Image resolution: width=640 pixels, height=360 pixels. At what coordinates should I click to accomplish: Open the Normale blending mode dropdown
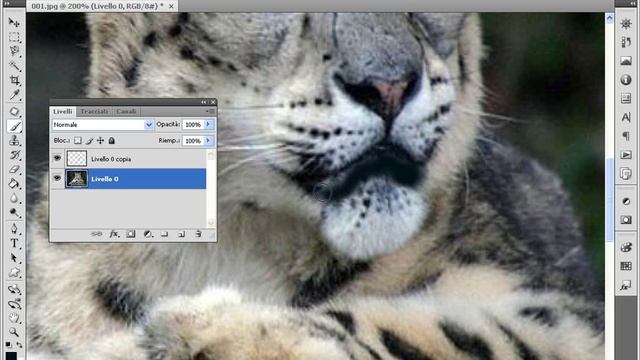click(x=103, y=124)
